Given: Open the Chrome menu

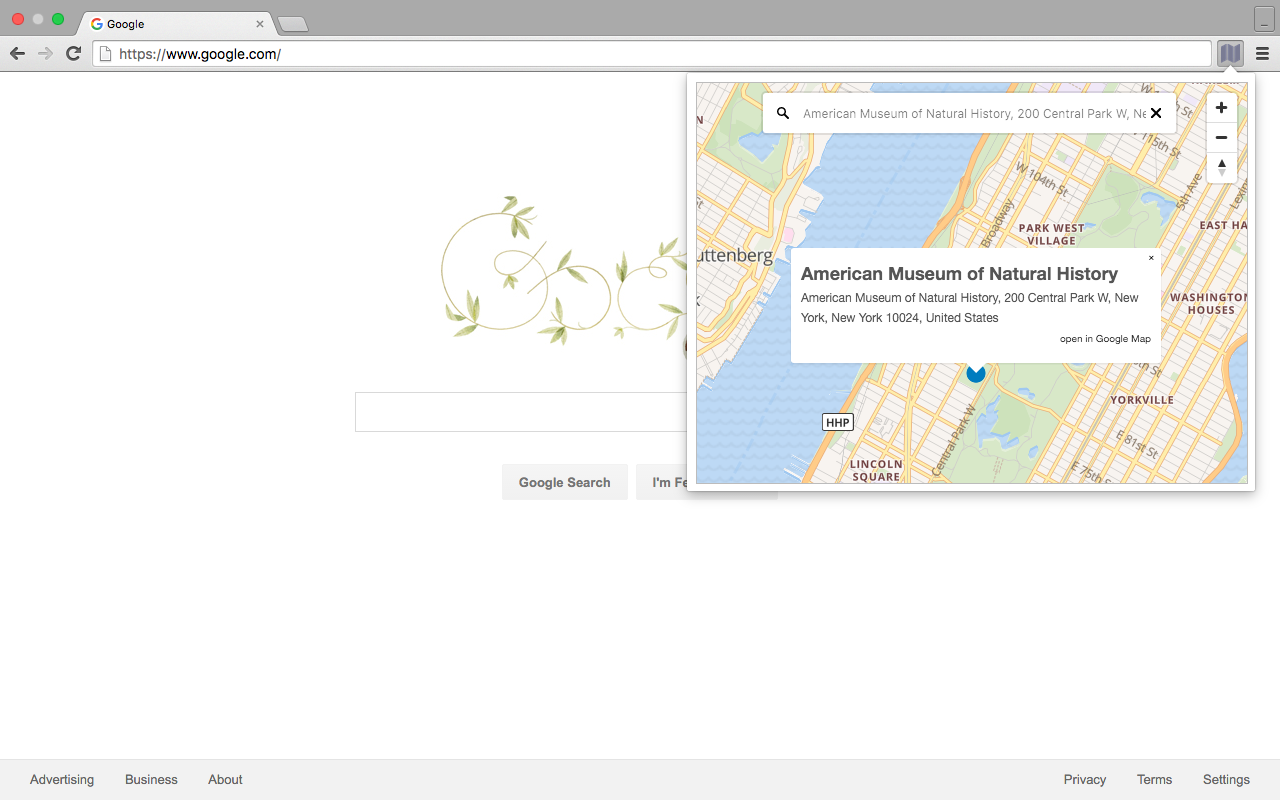Looking at the screenshot, I should [x=1262, y=53].
